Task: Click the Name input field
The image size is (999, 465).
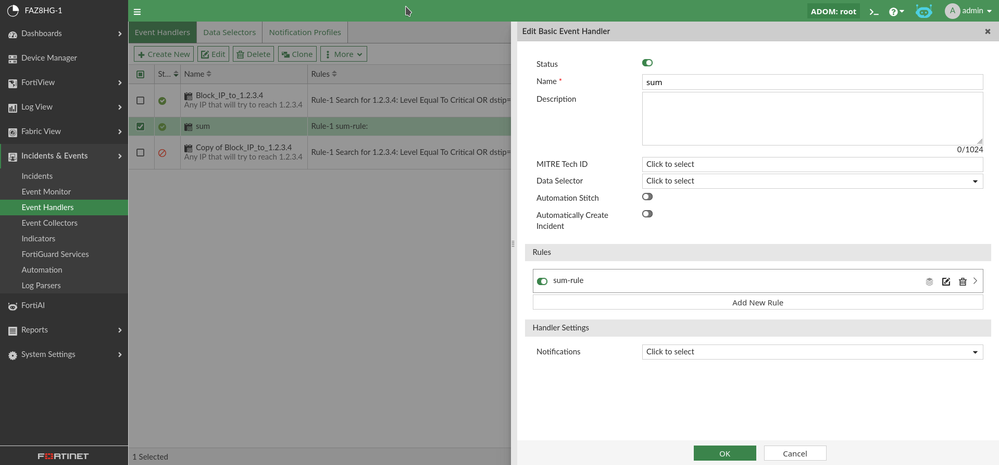Action: point(812,82)
